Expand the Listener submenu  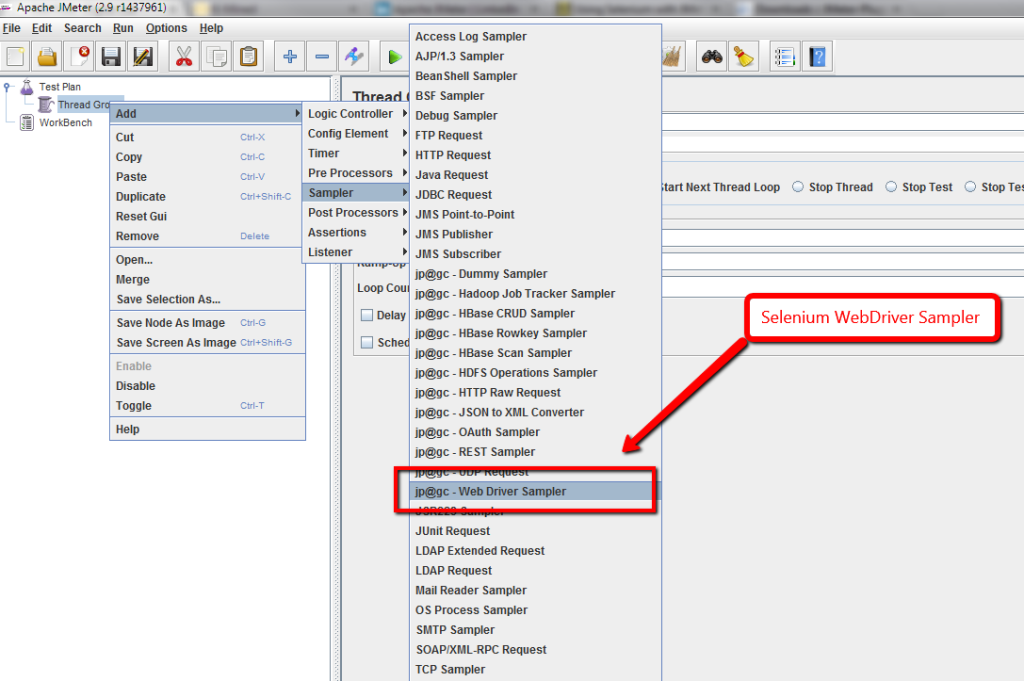pyautogui.click(x=357, y=252)
